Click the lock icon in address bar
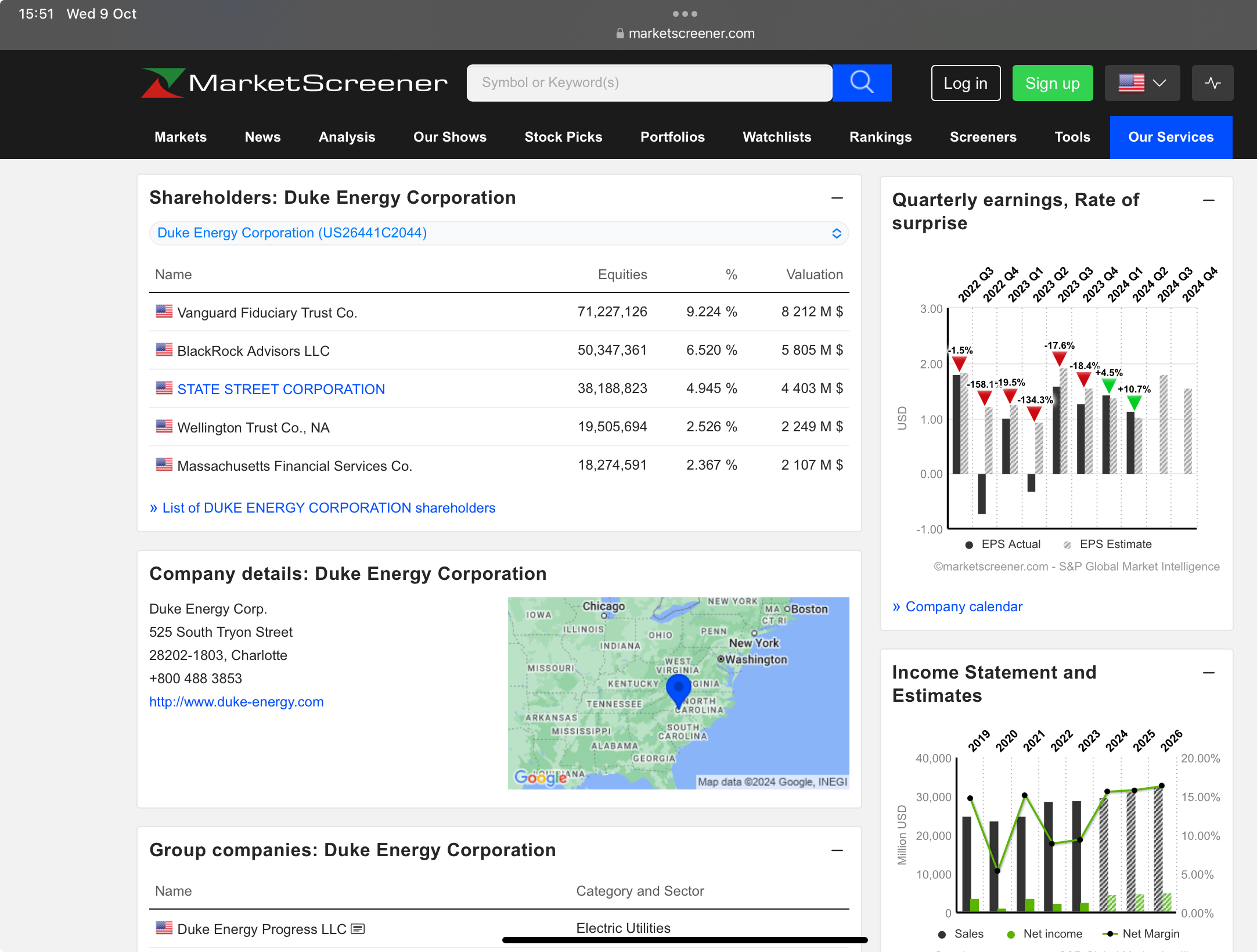This screenshot has height=952, width=1257. click(x=620, y=33)
